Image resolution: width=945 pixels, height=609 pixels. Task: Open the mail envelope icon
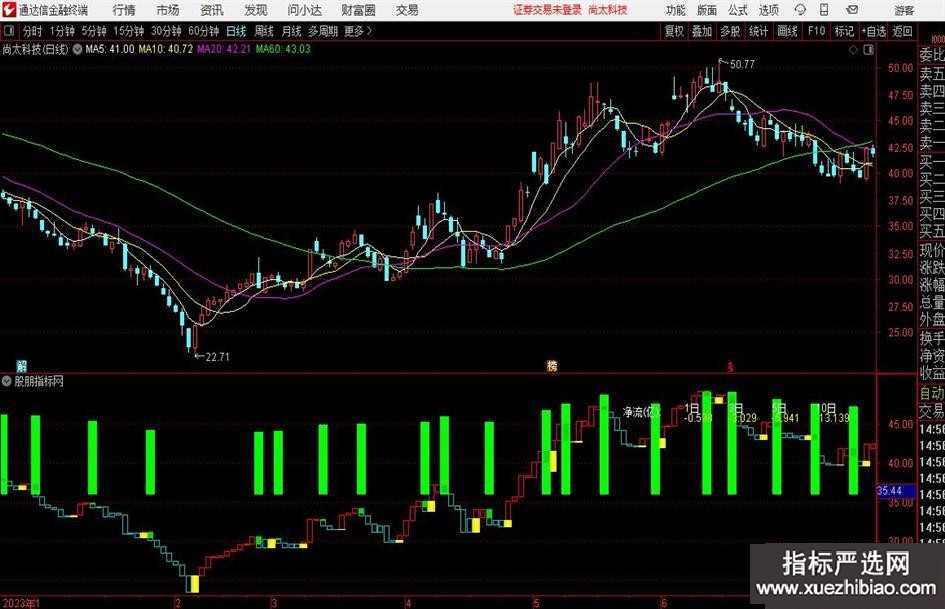point(852,10)
